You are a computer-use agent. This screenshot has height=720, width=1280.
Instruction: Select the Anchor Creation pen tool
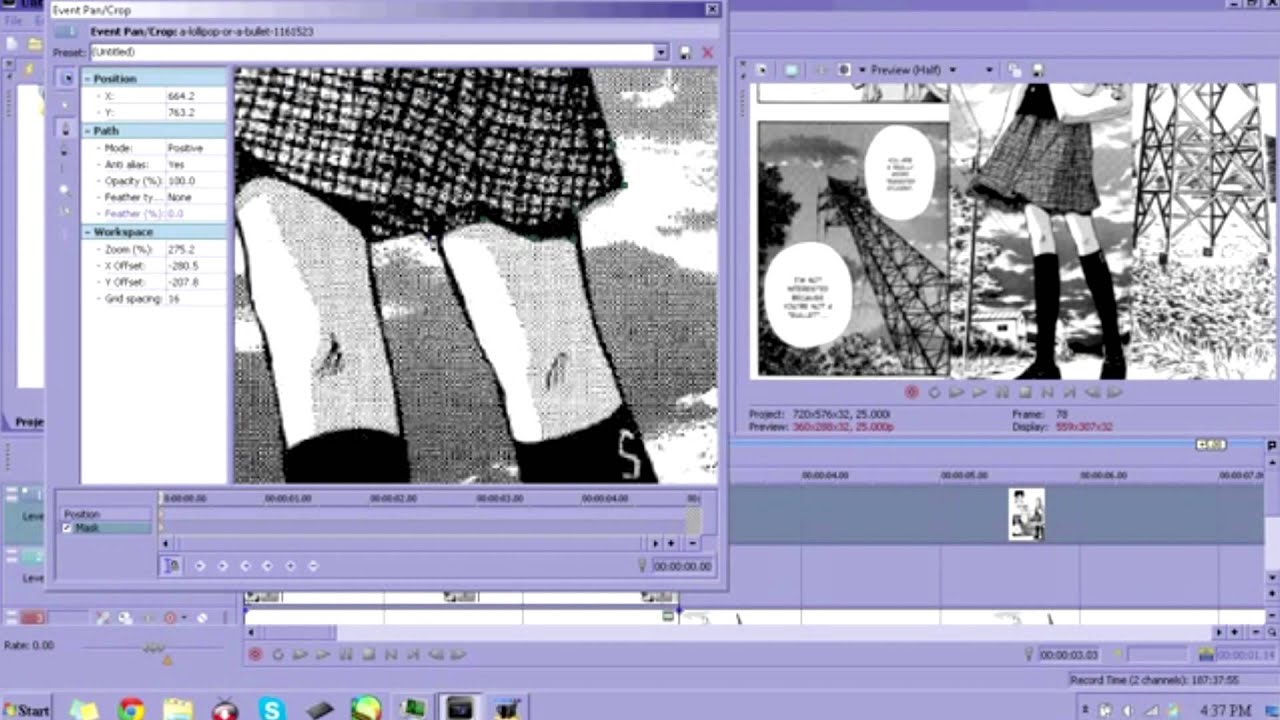pos(66,129)
